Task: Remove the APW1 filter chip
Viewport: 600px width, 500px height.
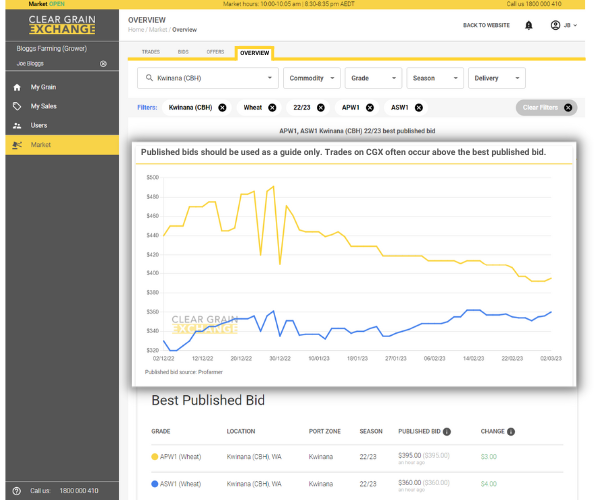Action: (x=370, y=107)
